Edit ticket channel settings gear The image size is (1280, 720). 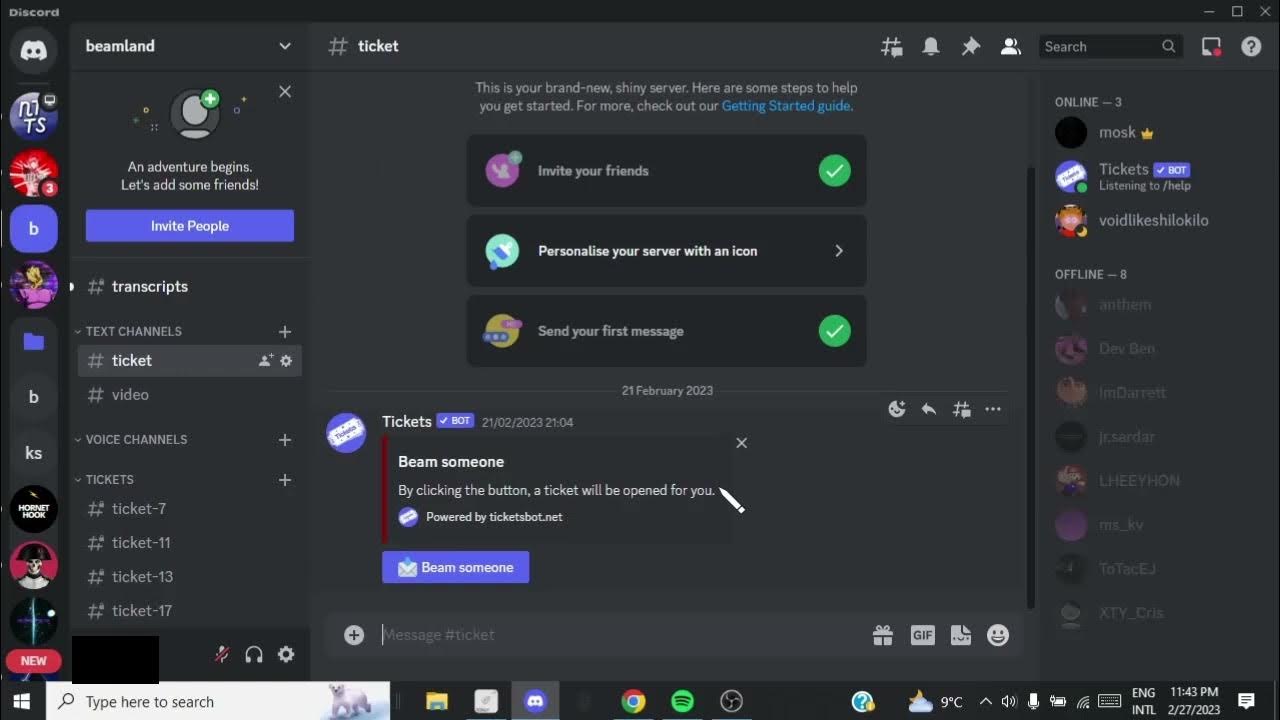coord(286,361)
